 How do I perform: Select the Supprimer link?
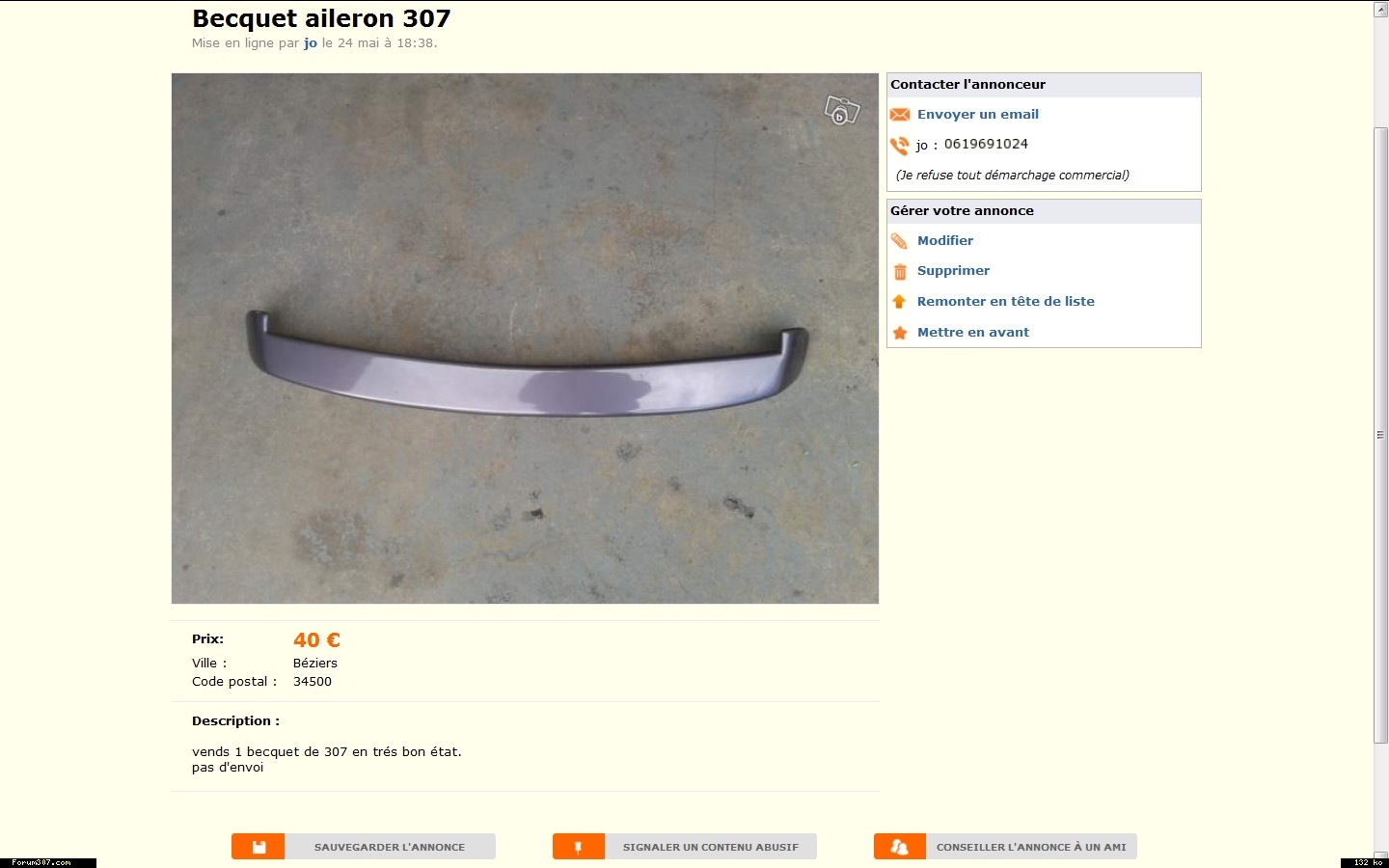[953, 270]
